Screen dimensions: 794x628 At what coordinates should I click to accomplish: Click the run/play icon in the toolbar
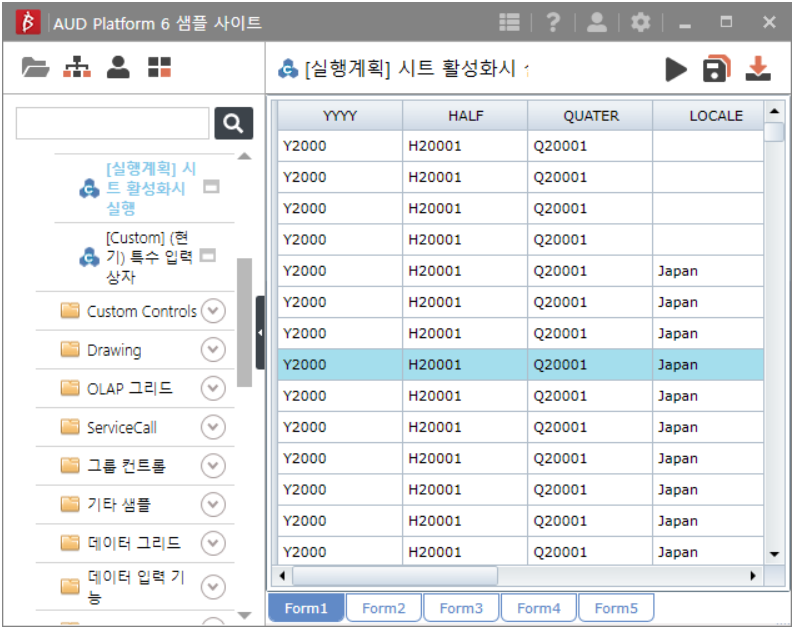coord(676,69)
